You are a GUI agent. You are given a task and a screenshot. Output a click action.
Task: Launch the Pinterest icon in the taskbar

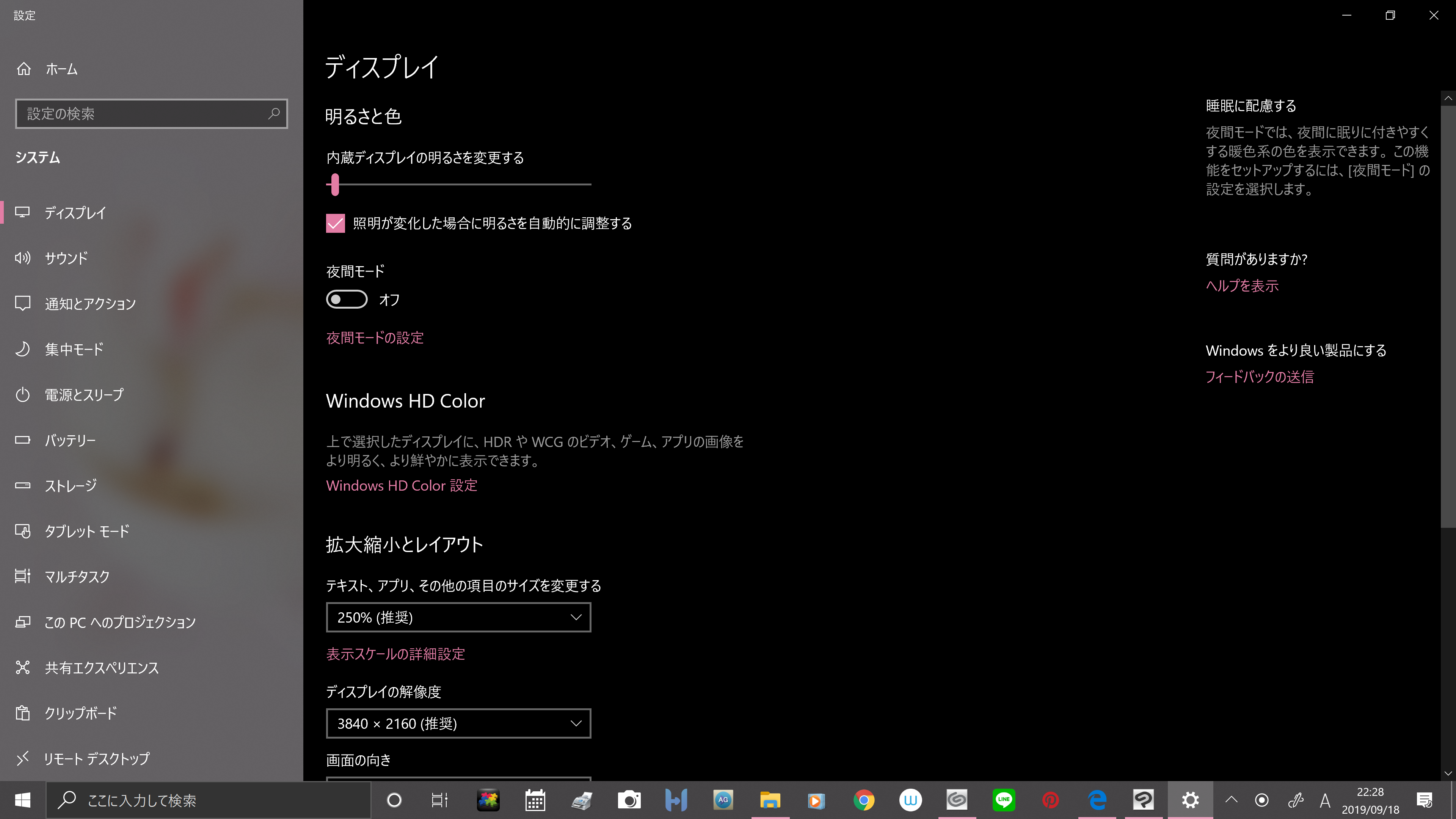click(1050, 800)
